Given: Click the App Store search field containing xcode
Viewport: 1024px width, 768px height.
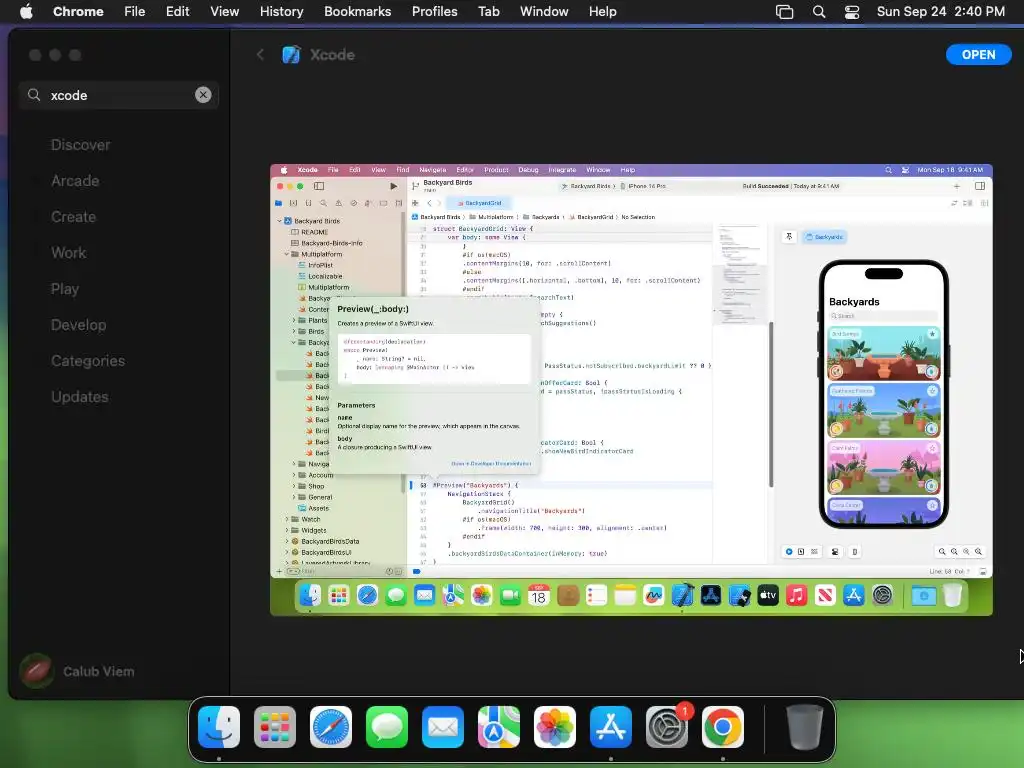Looking at the screenshot, I should click(119, 95).
